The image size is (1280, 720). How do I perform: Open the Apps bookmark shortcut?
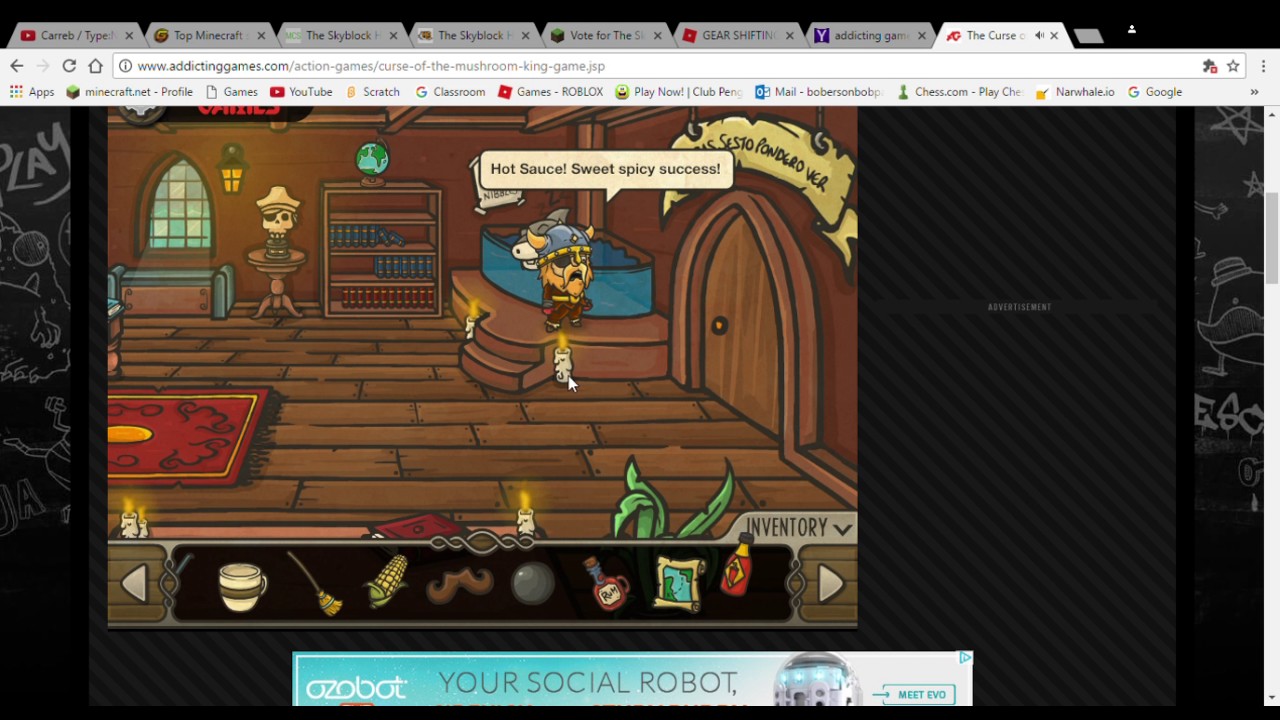click(32, 92)
